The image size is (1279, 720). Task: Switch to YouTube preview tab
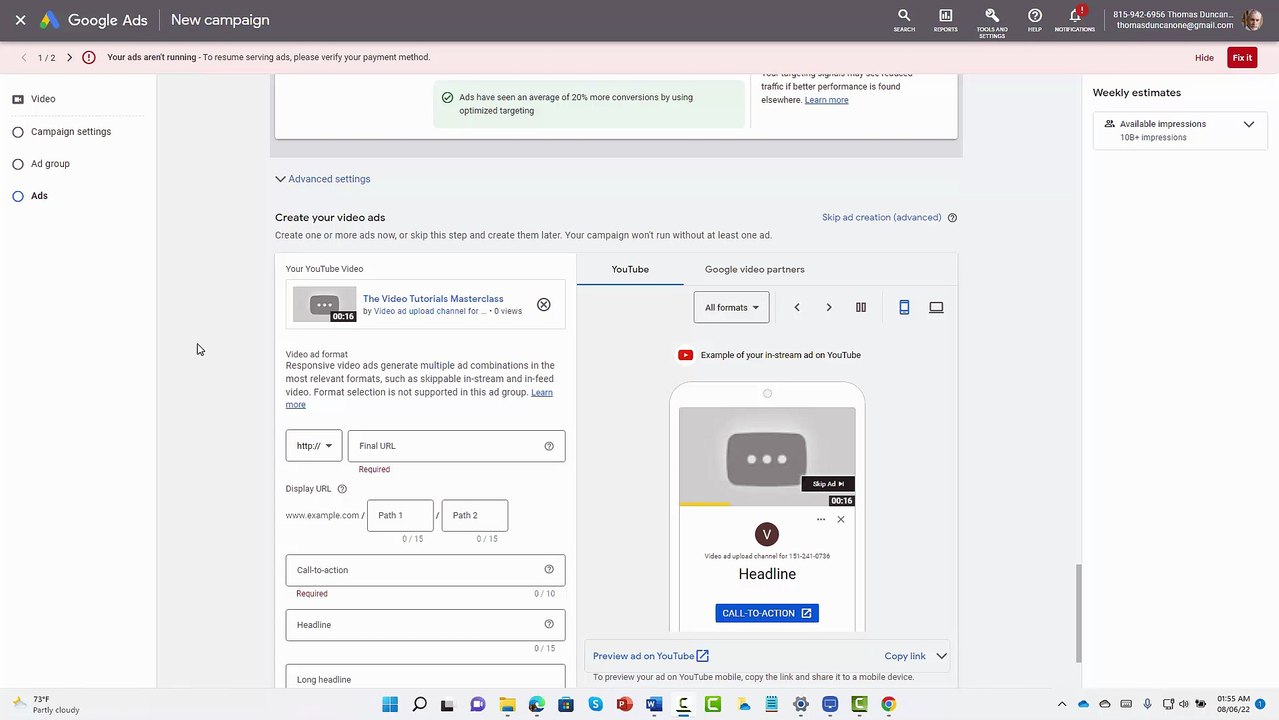point(630,269)
